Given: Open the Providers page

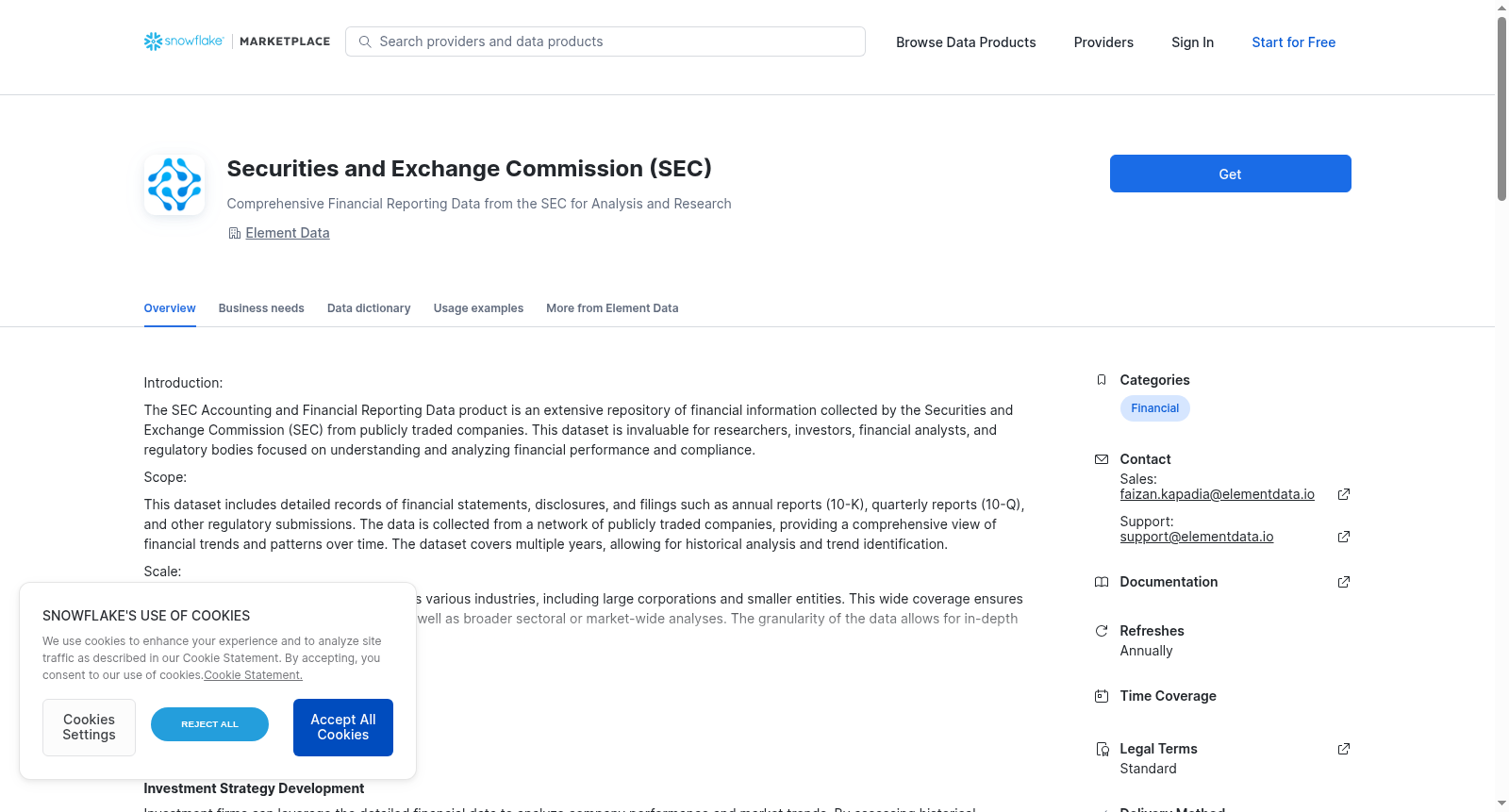Looking at the screenshot, I should click(1103, 42).
